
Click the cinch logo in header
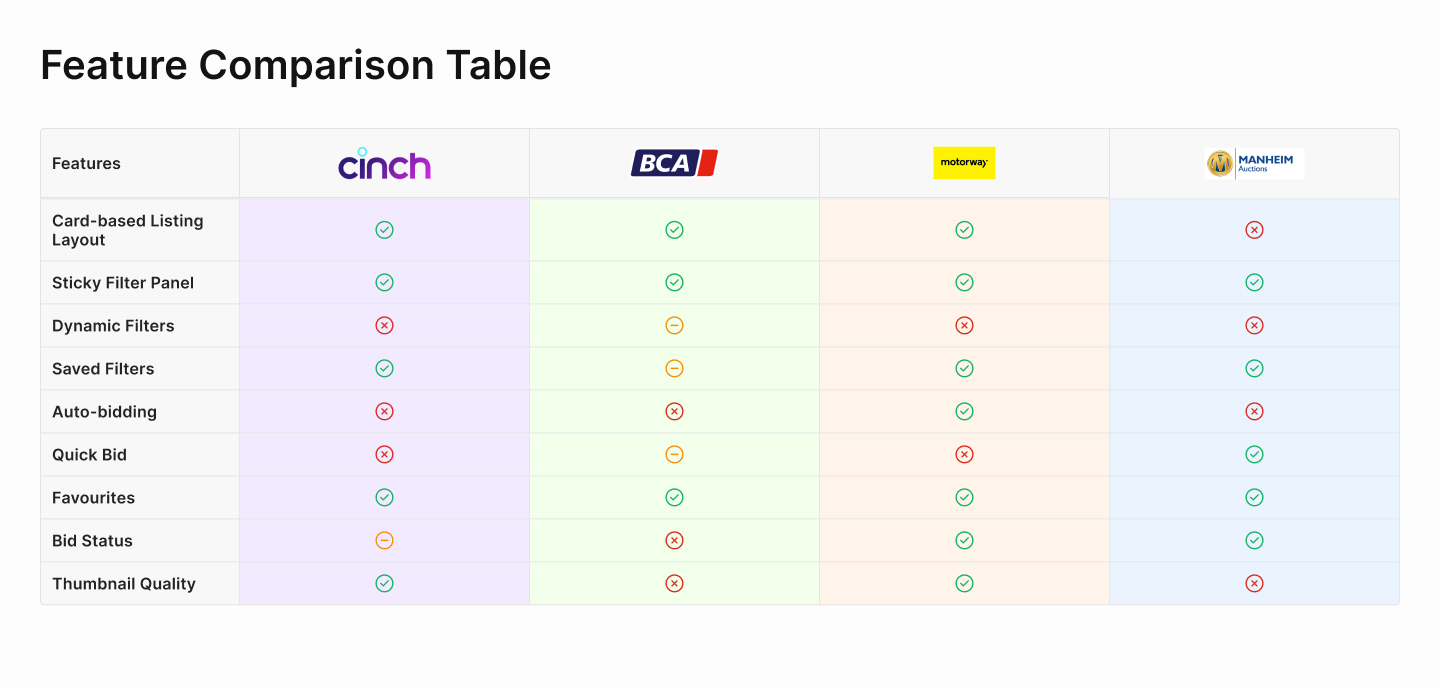click(x=384, y=163)
